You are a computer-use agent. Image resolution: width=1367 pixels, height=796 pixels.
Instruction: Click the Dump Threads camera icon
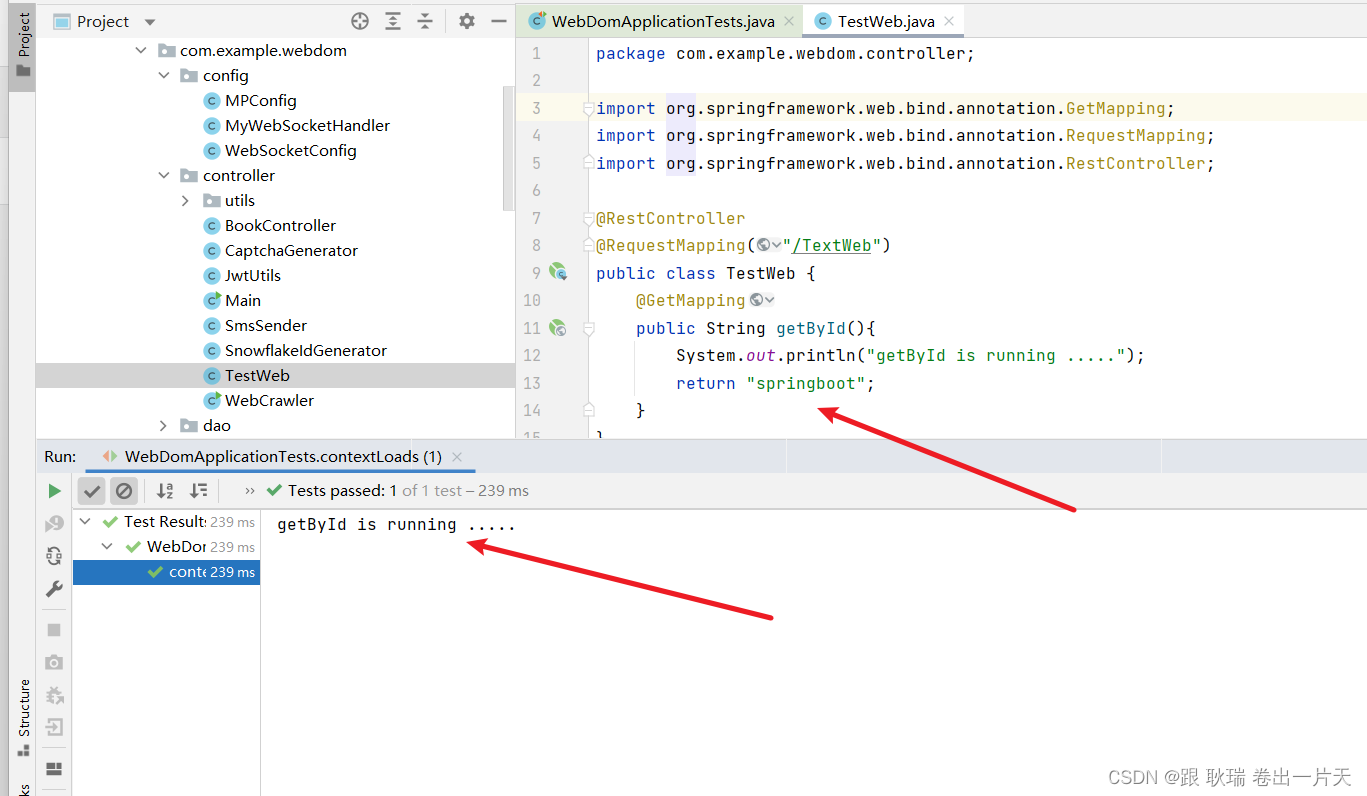pos(54,662)
